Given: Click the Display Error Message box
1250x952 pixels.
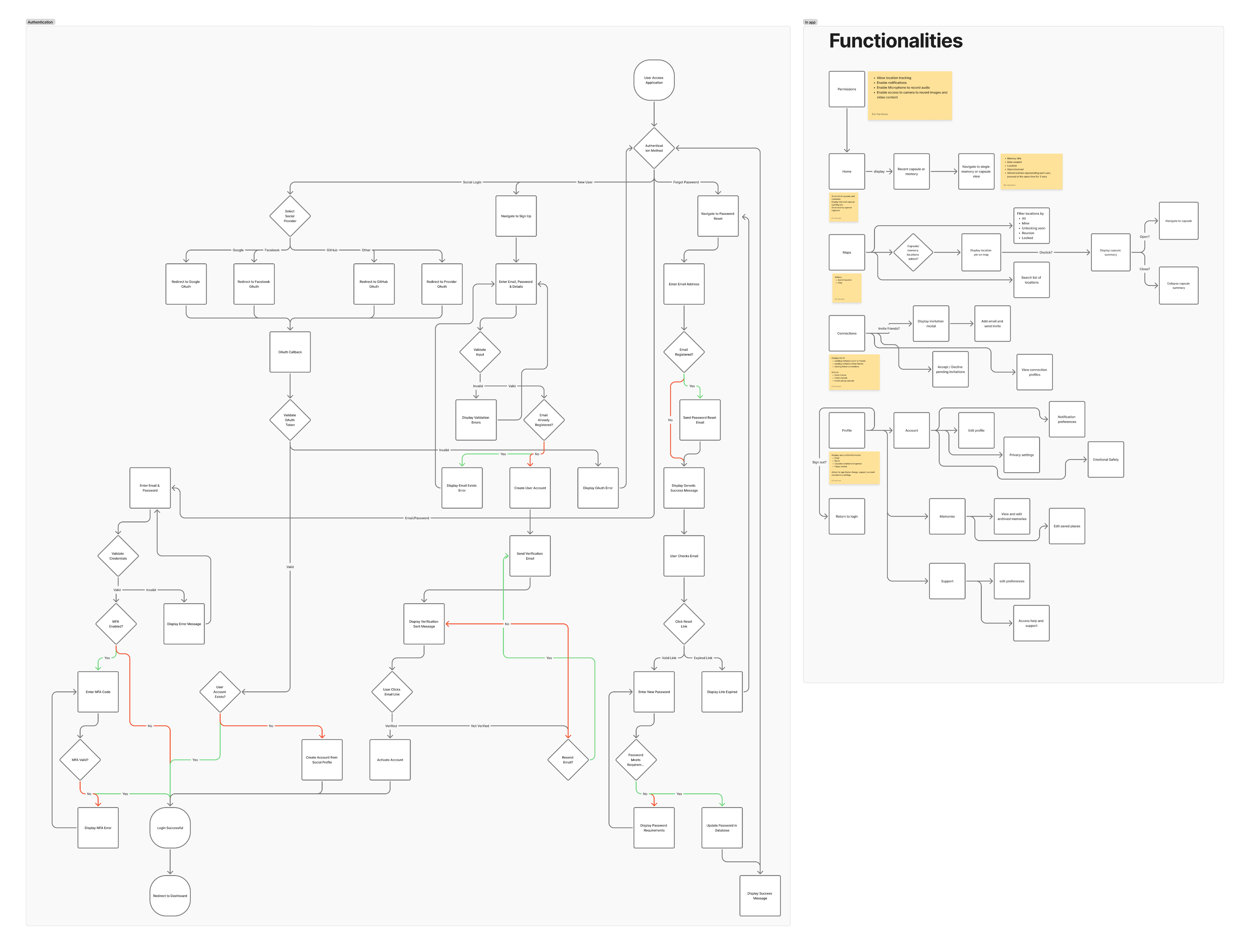Looking at the screenshot, I should point(184,624).
